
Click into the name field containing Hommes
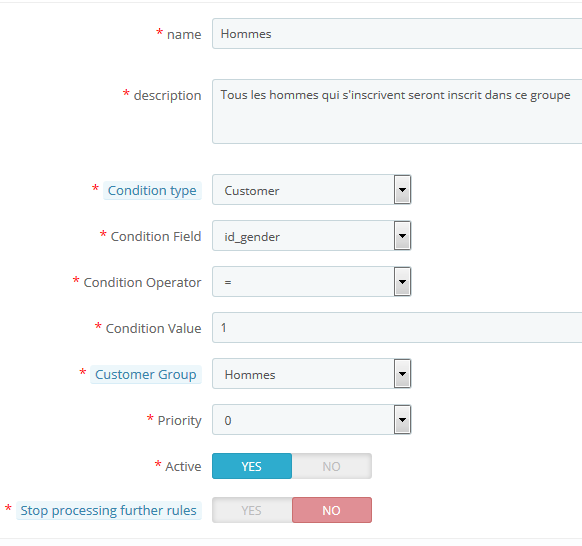(397, 34)
